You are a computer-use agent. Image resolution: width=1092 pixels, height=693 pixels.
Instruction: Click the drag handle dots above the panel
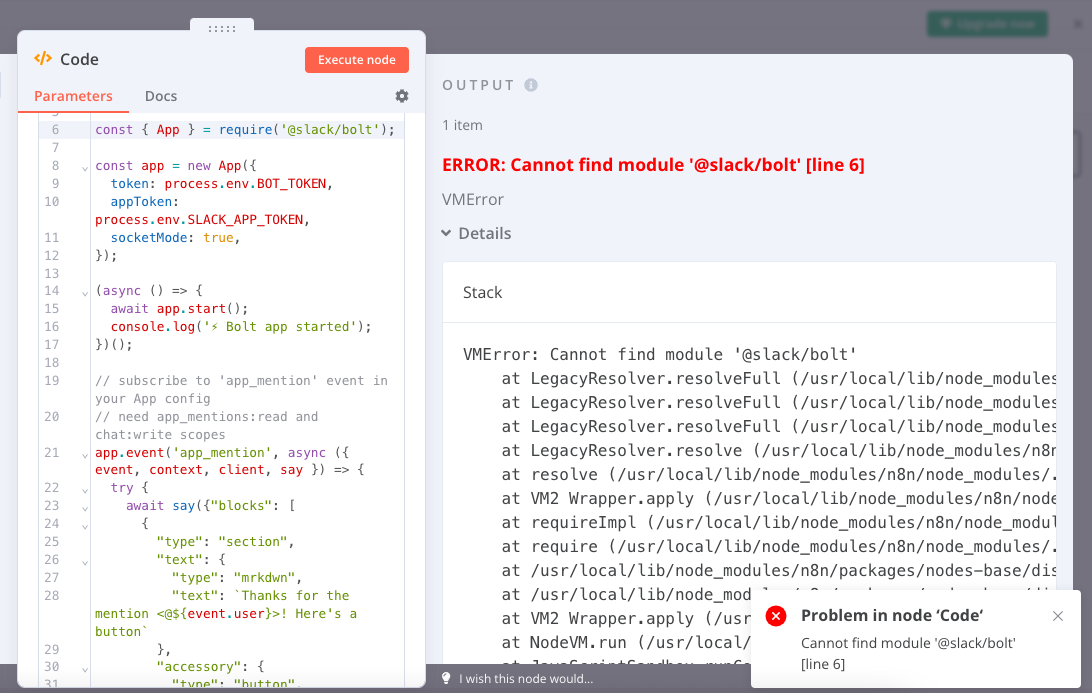(221, 30)
